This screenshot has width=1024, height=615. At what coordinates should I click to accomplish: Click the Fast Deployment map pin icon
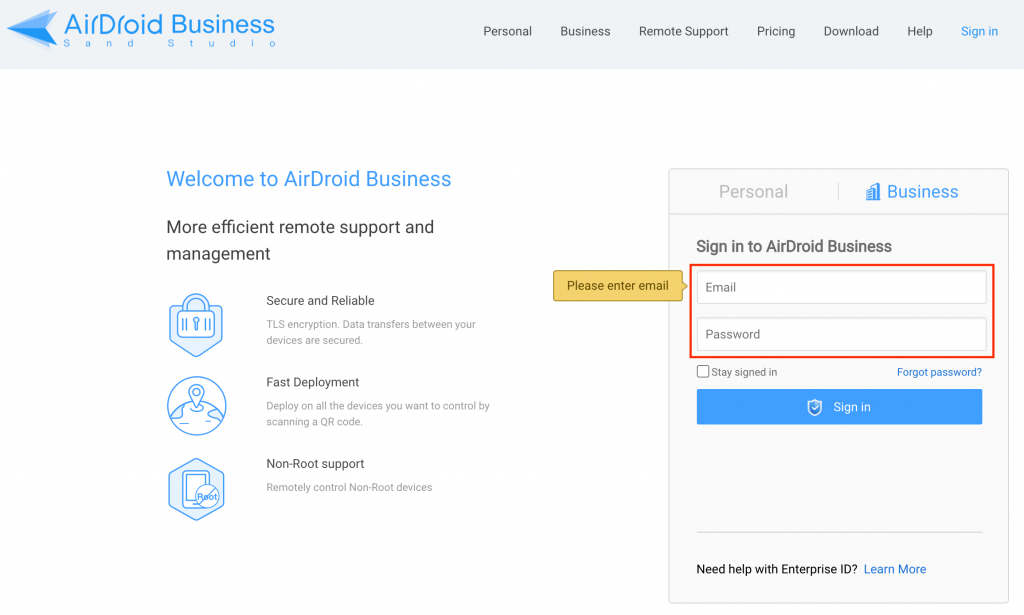(x=197, y=405)
